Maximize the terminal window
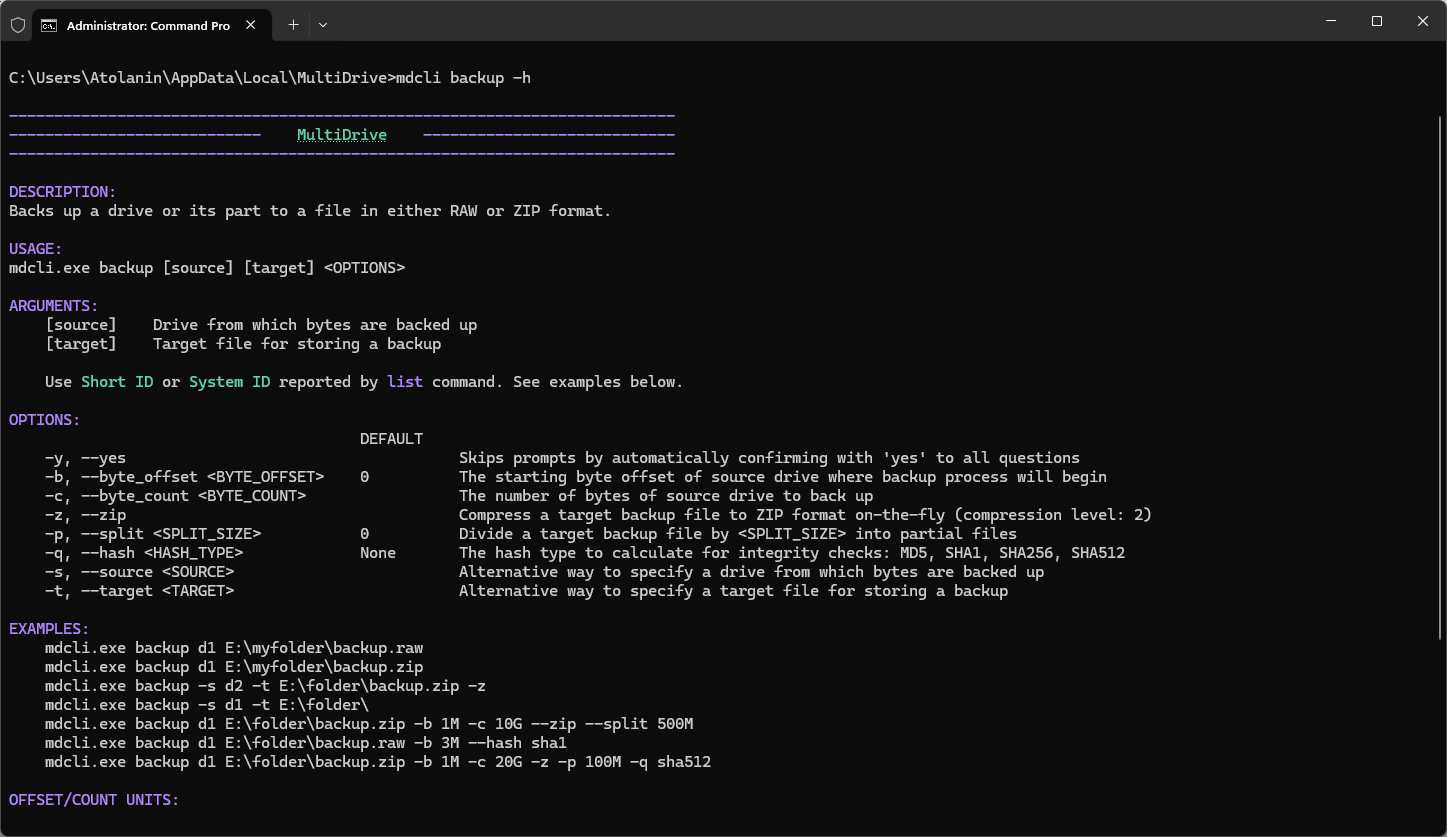This screenshot has width=1447, height=837. pyautogui.click(x=1377, y=21)
